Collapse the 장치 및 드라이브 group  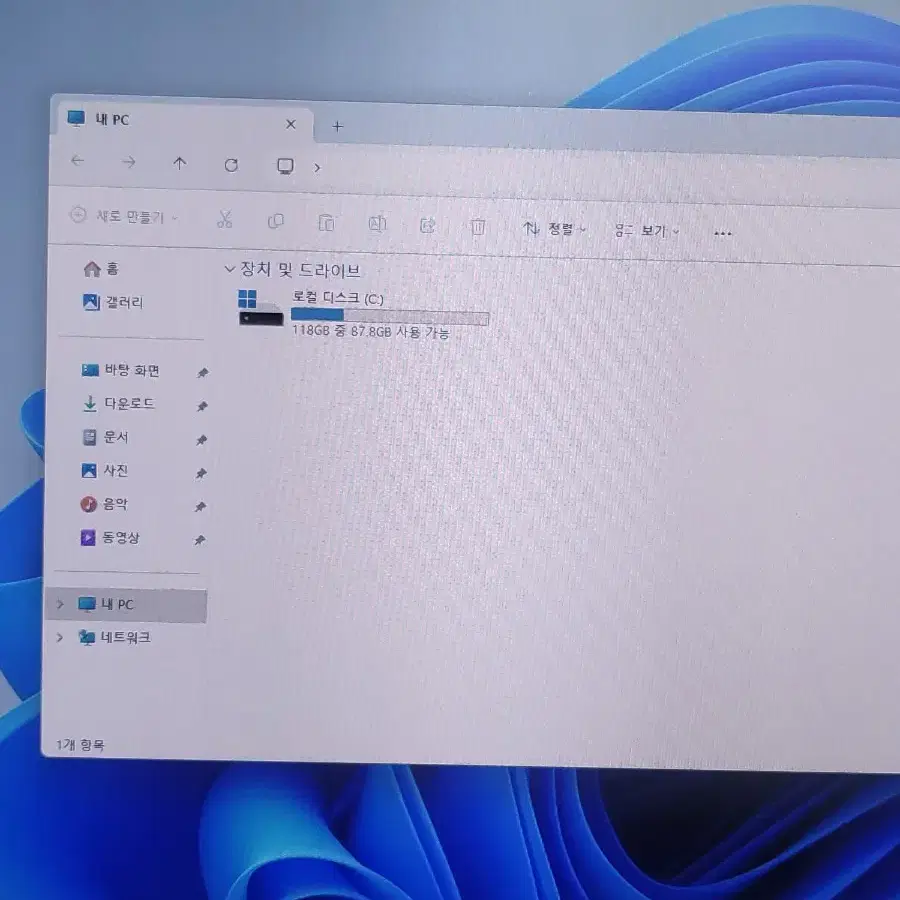230,269
